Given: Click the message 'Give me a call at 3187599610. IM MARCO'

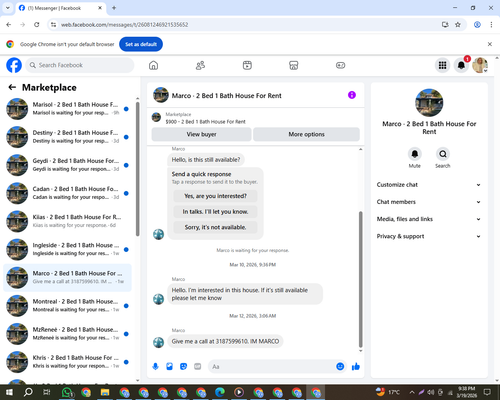Looking at the screenshot, I should pyautogui.click(x=225, y=341).
